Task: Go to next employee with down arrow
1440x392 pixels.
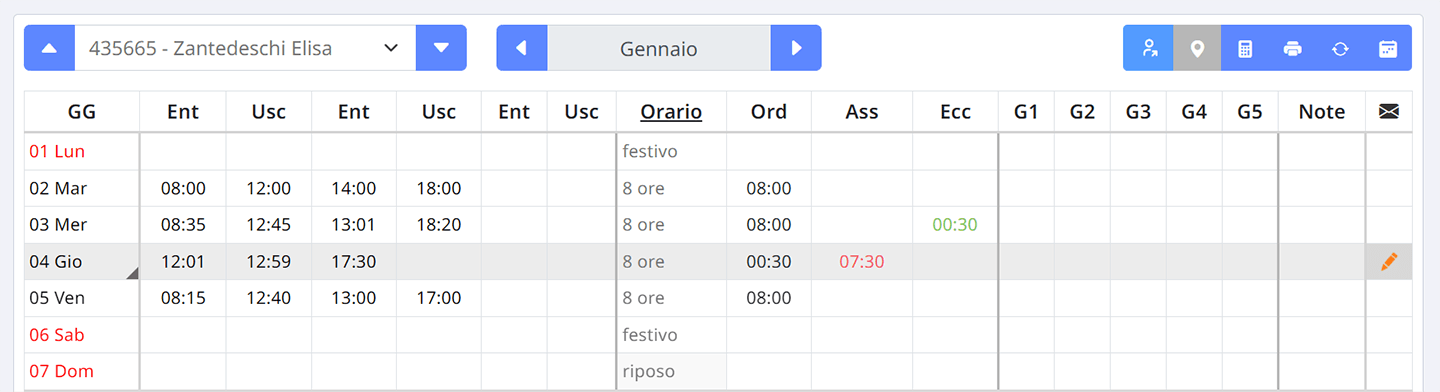Action: pos(441,48)
